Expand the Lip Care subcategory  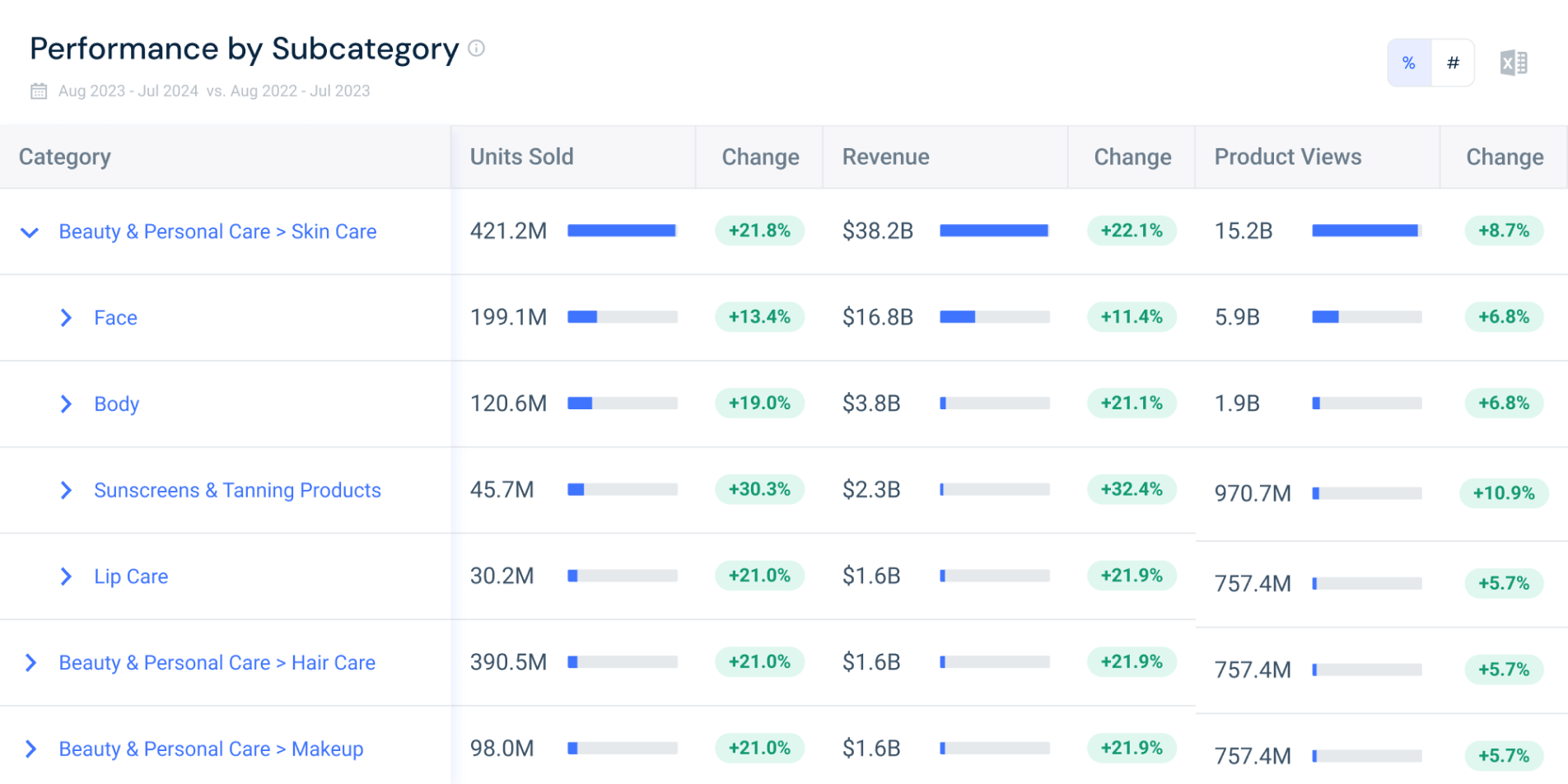coord(66,576)
